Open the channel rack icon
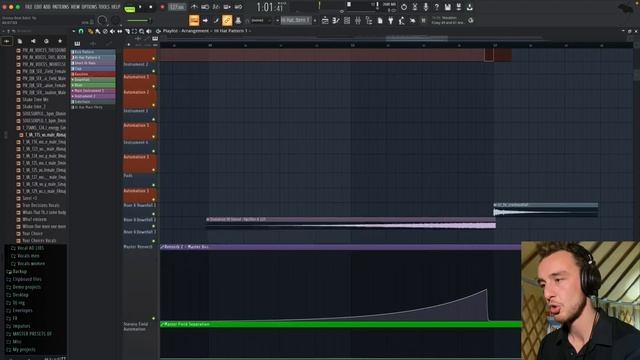 pos(347,20)
